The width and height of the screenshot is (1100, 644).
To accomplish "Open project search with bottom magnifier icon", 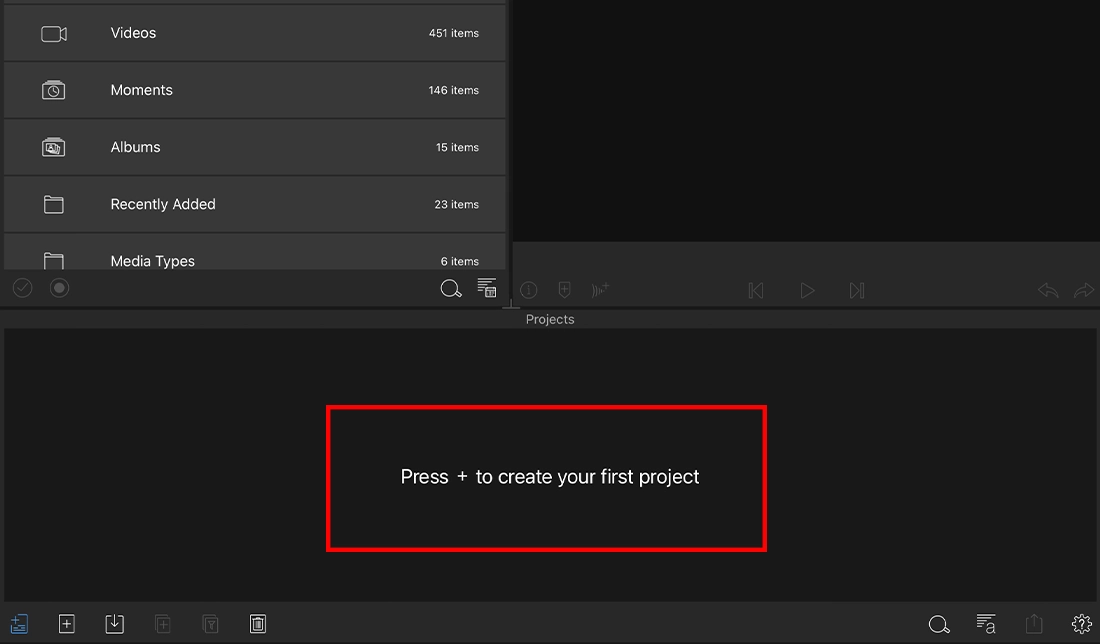I will pos(938,625).
